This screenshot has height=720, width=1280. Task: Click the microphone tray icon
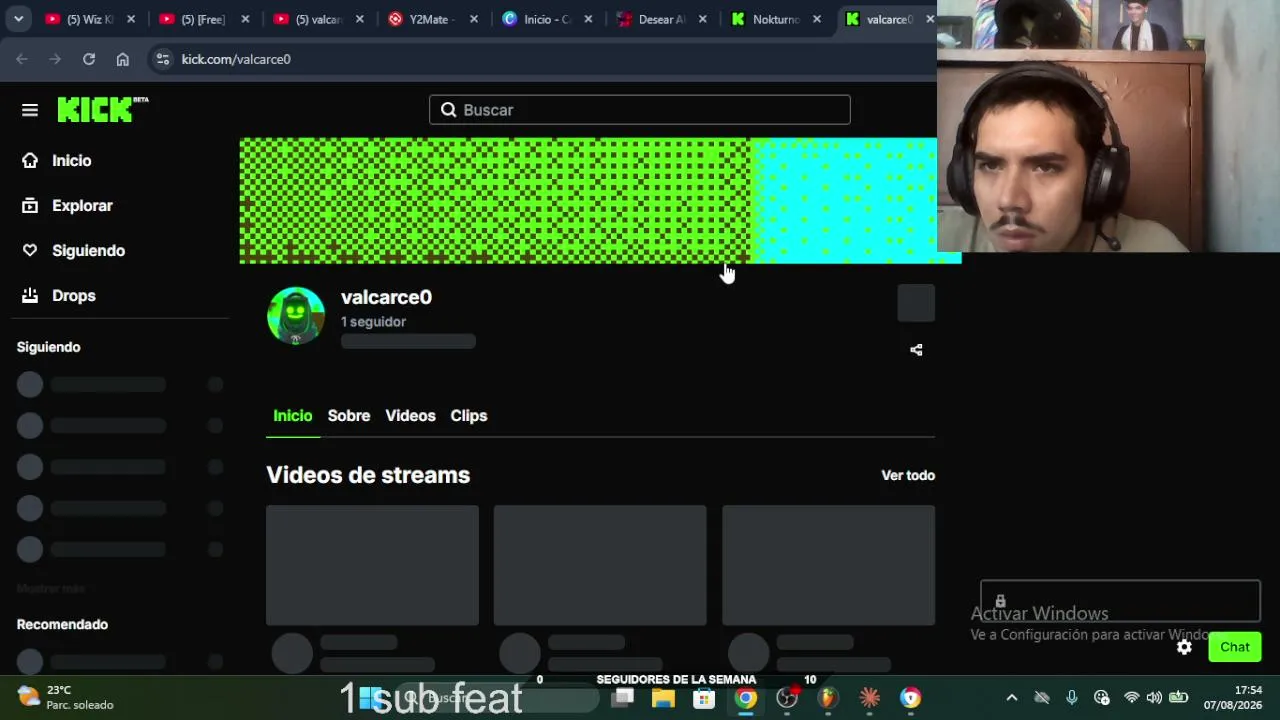click(1072, 698)
